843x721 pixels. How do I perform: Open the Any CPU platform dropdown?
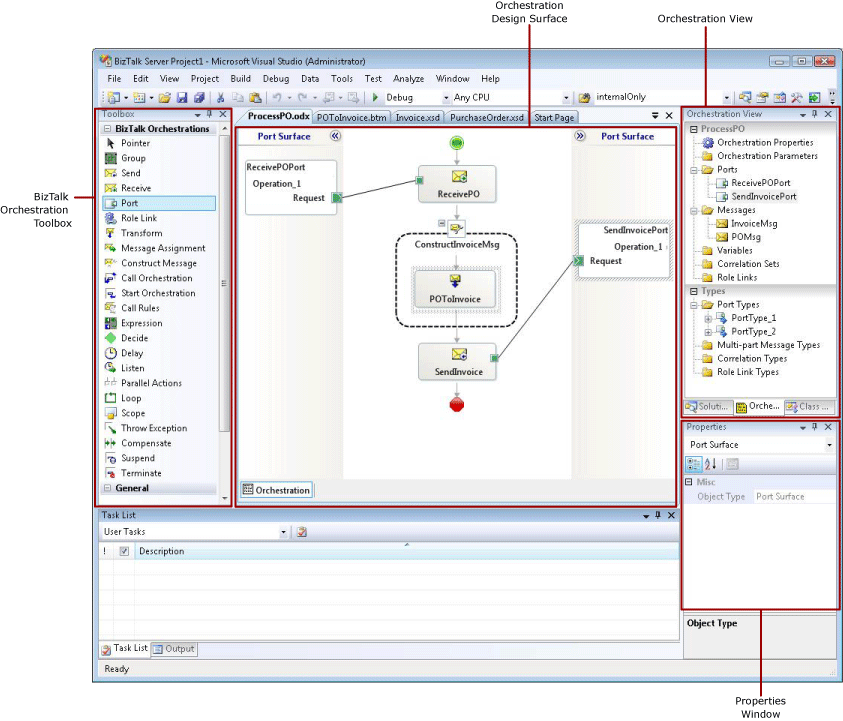566,98
